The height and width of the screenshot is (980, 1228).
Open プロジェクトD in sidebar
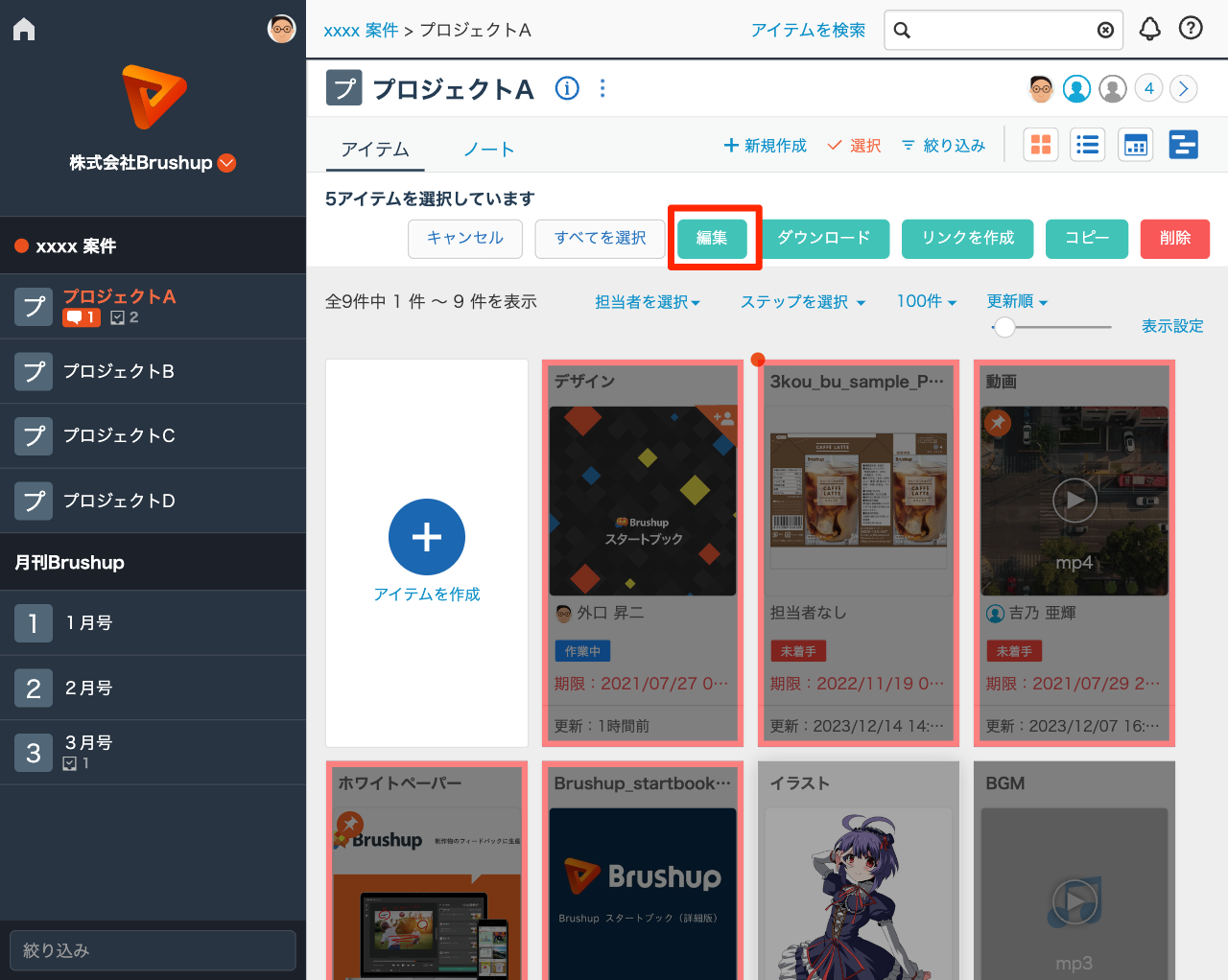coord(153,501)
